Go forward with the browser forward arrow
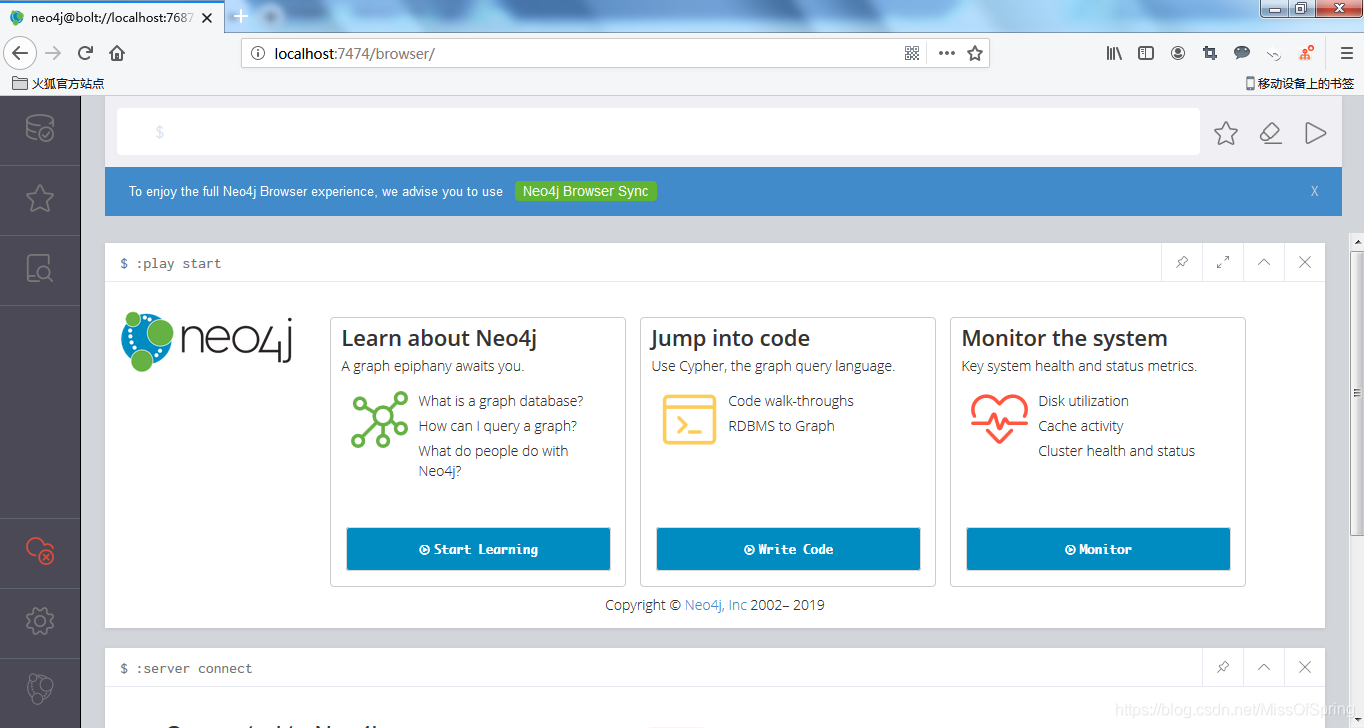The height and width of the screenshot is (728, 1364). [54, 53]
